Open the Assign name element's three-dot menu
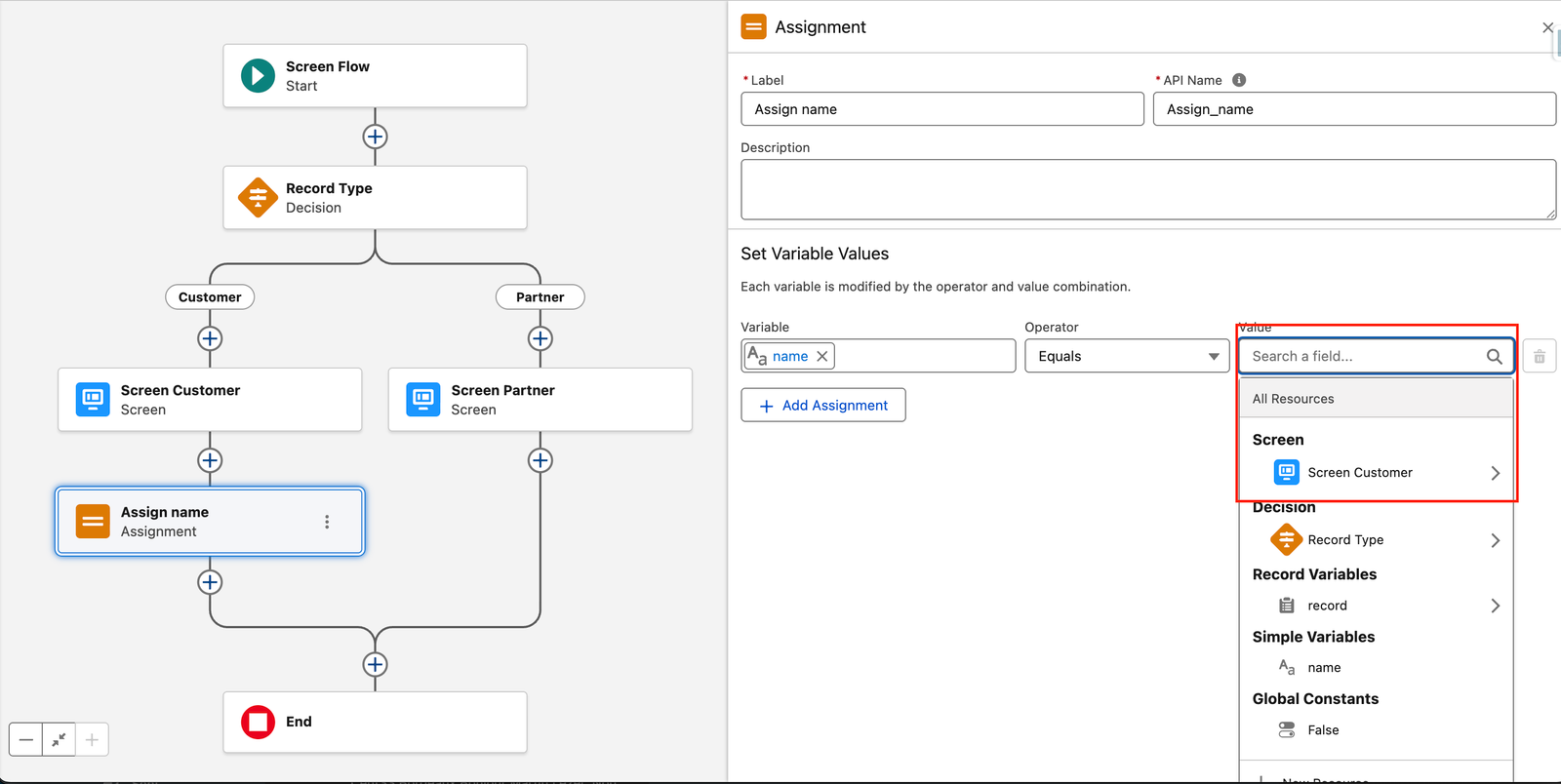The width and height of the screenshot is (1561, 784). coord(327,522)
